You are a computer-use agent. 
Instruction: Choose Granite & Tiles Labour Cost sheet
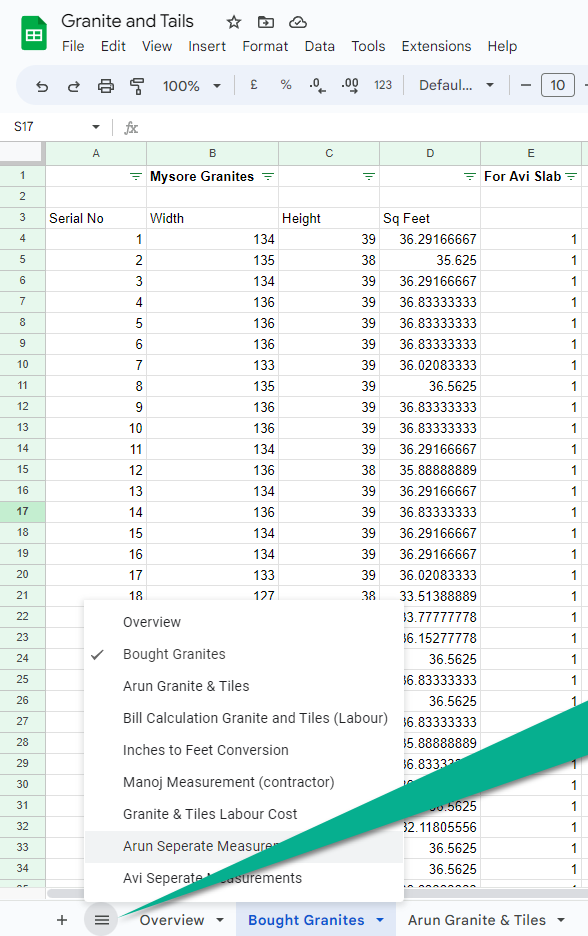[x=244, y=814]
